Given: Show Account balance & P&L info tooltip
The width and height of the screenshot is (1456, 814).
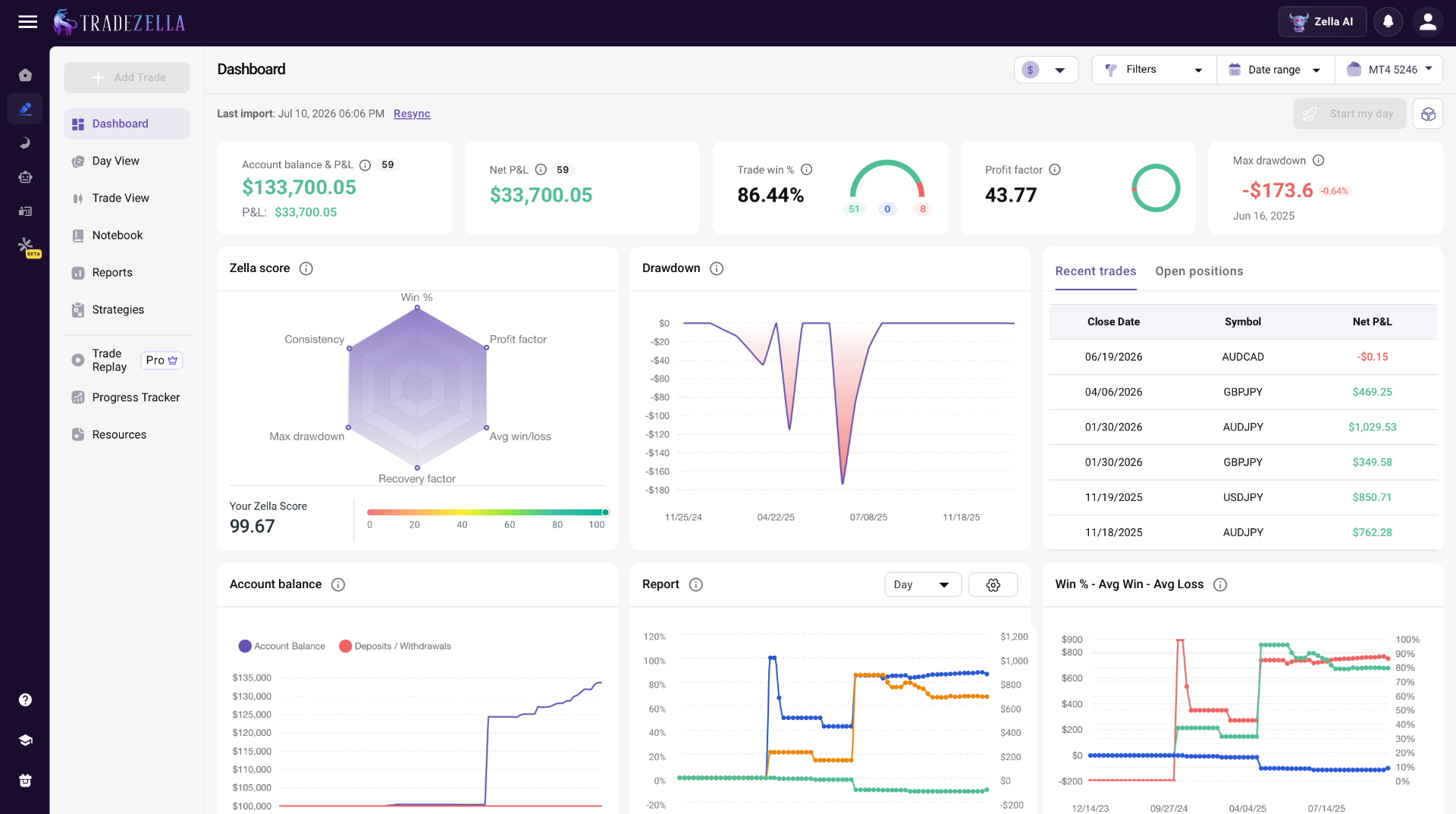Looking at the screenshot, I should coord(365,165).
